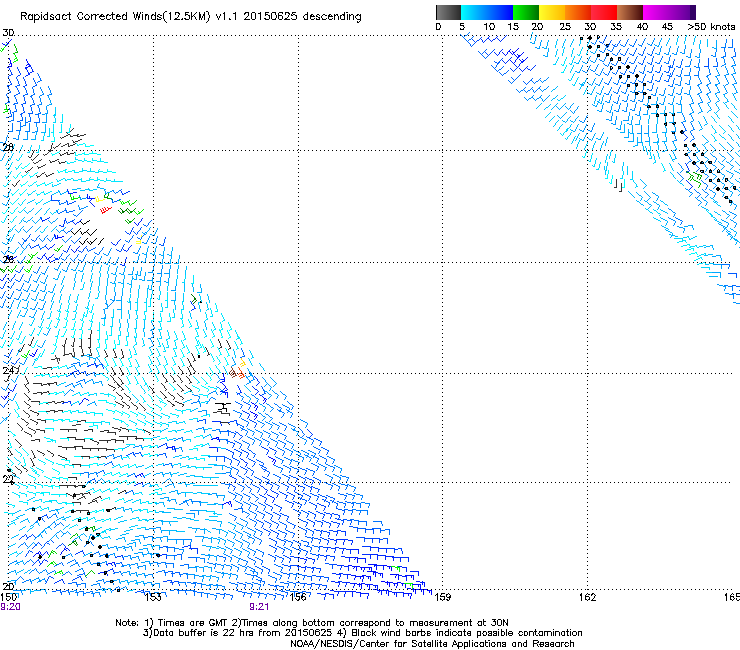Click the purple time label '9:21'

pos(259,607)
